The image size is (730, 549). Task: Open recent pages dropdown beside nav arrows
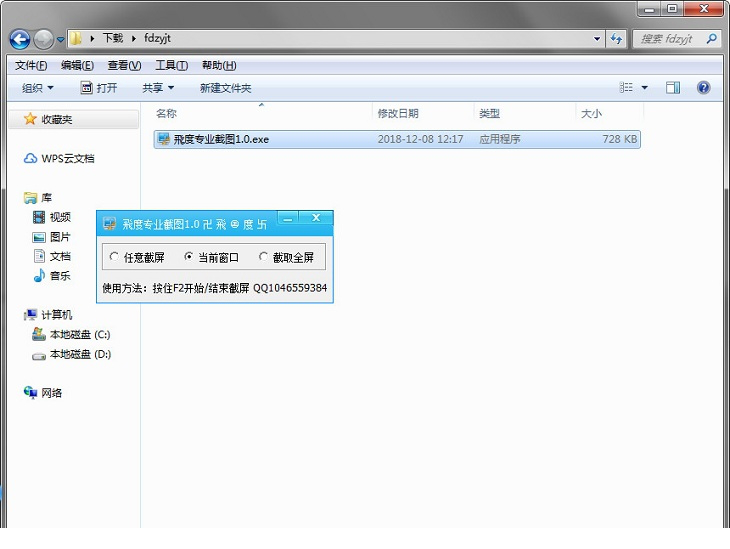click(61, 40)
